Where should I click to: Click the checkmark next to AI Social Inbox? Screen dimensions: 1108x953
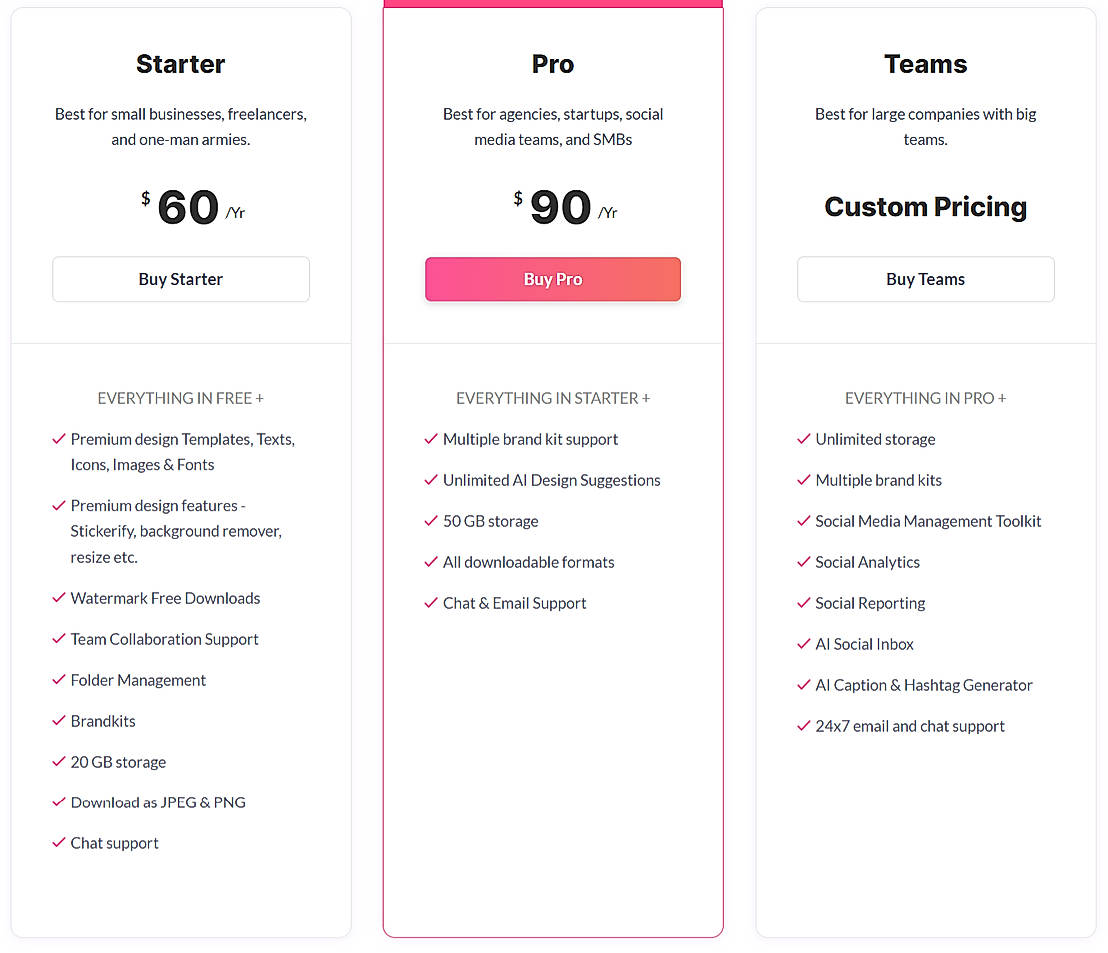(803, 644)
